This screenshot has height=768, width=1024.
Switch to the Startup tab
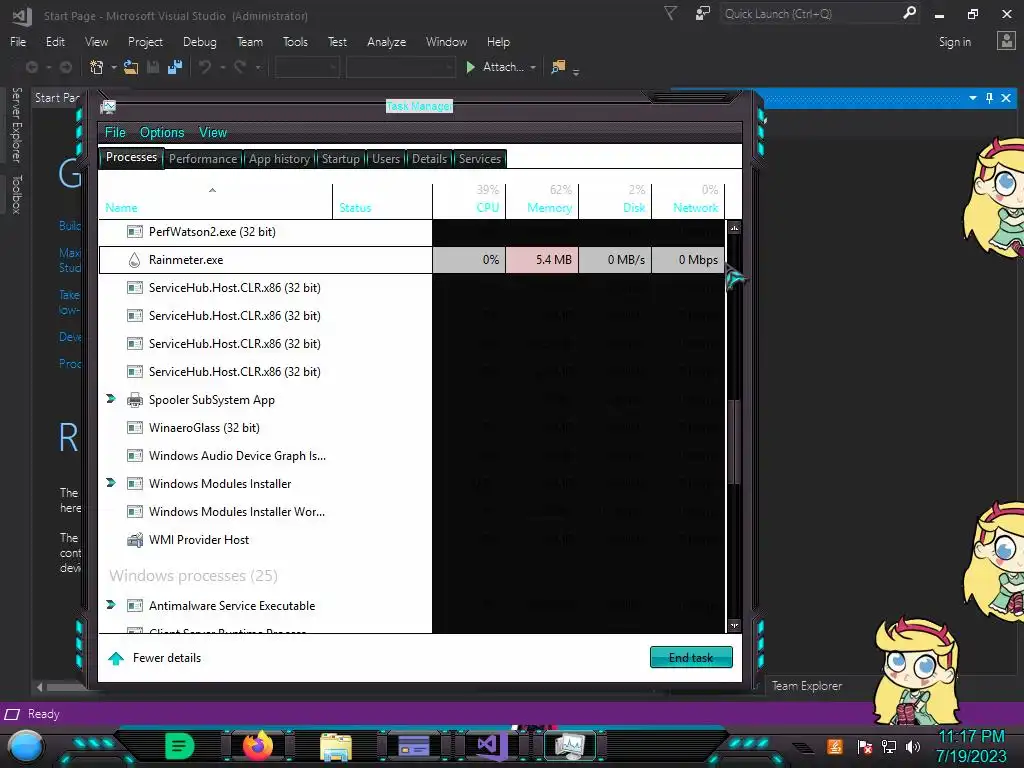340,159
